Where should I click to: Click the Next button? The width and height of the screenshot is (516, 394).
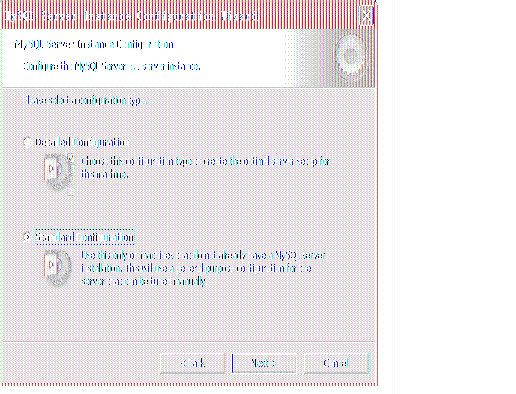(264, 363)
